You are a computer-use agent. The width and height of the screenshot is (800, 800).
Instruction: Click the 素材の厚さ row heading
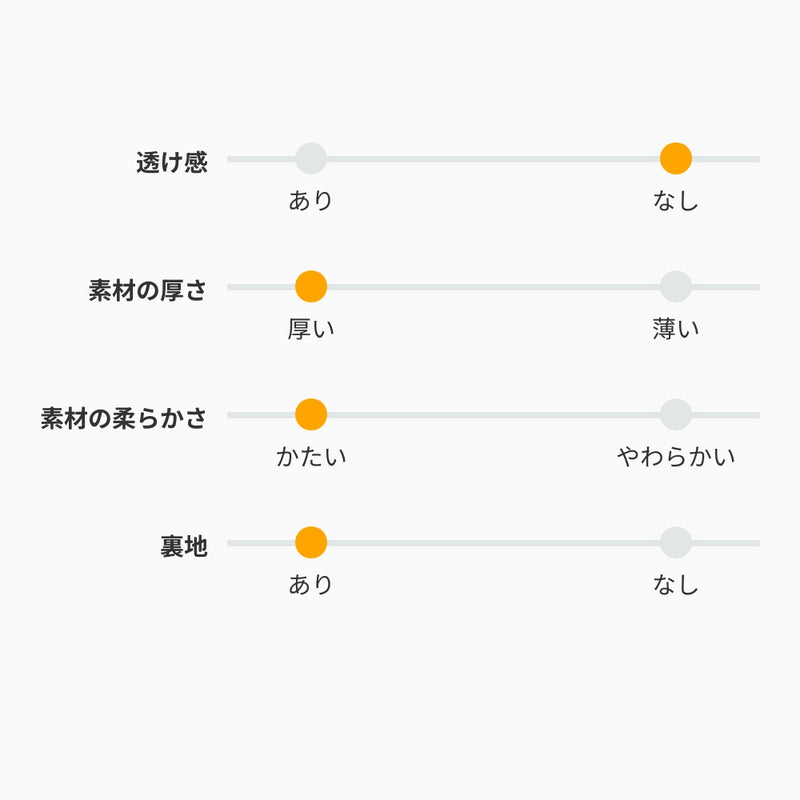[148, 291]
